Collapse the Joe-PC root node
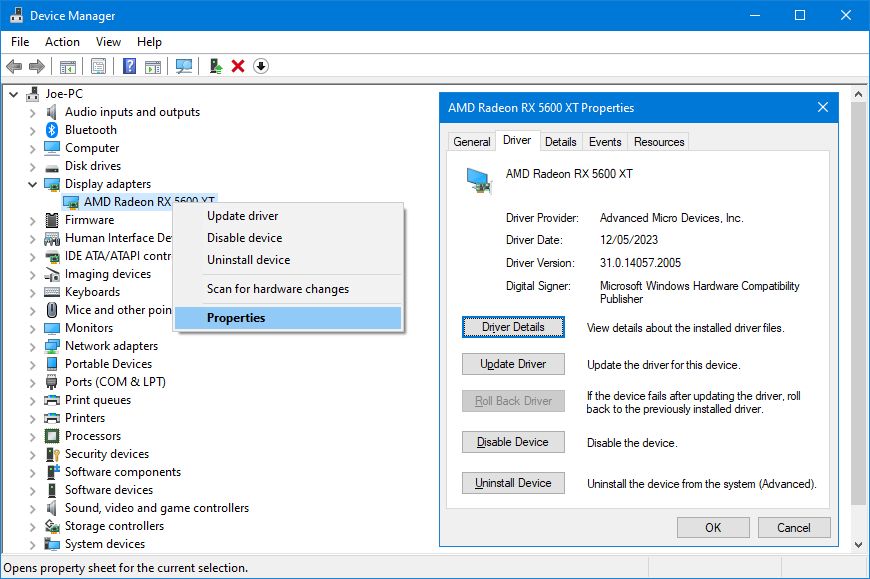Image resolution: width=870 pixels, height=579 pixels. coord(13,94)
